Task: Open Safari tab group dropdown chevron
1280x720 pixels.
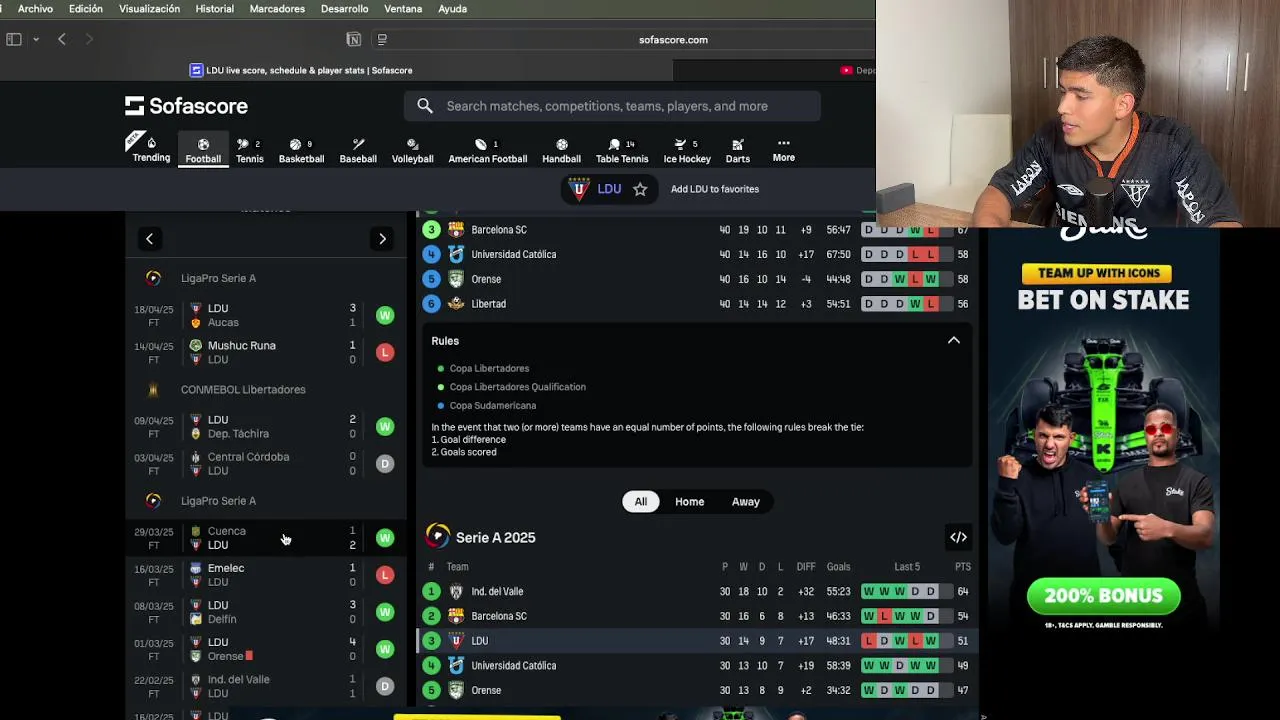Action: (x=36, y=39)
